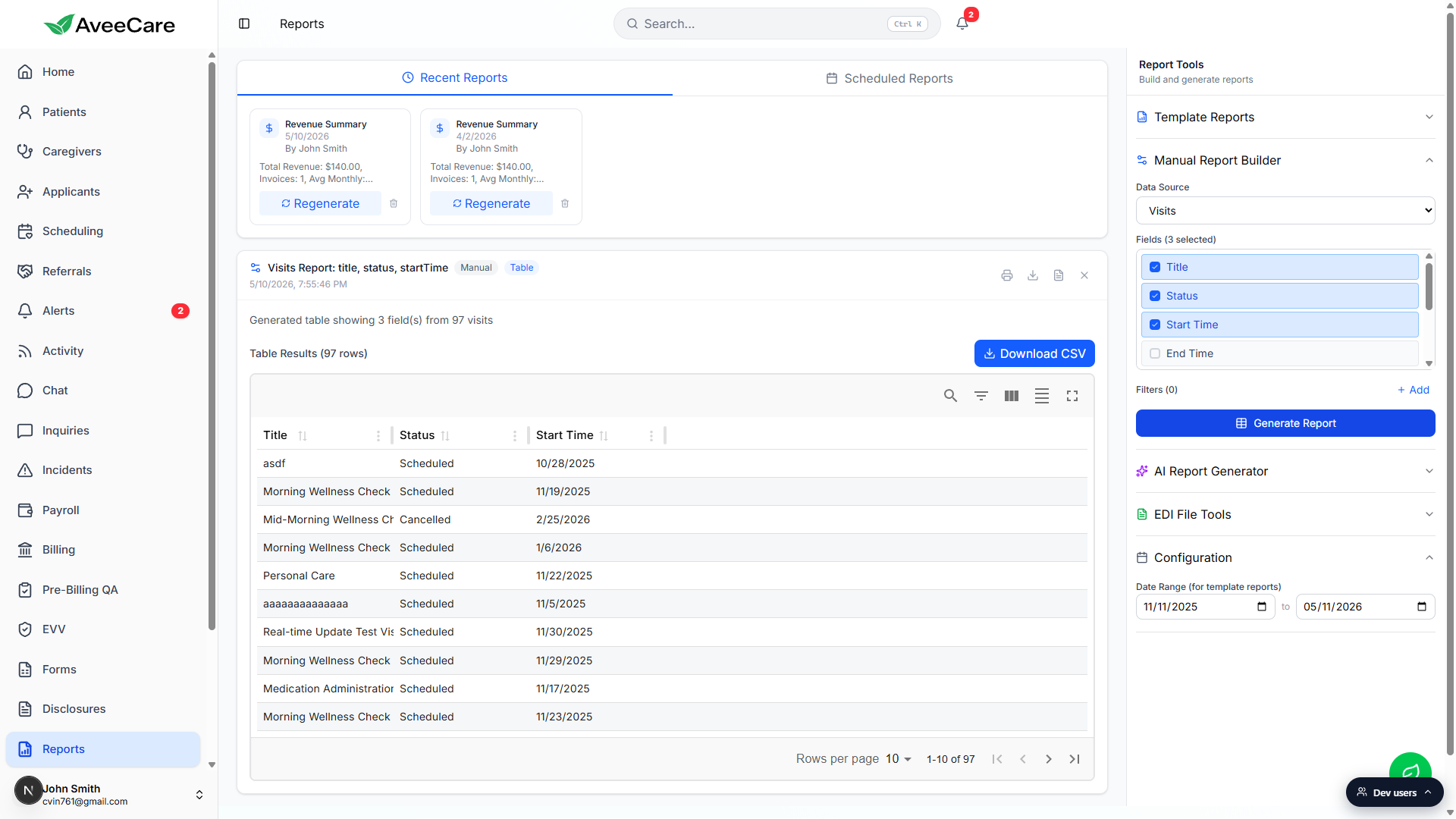This screenshot has width=1456, height=819.
Task: Toggle the sidebar collapse icon
Action: pyautogui.click(x=244, y=24)
